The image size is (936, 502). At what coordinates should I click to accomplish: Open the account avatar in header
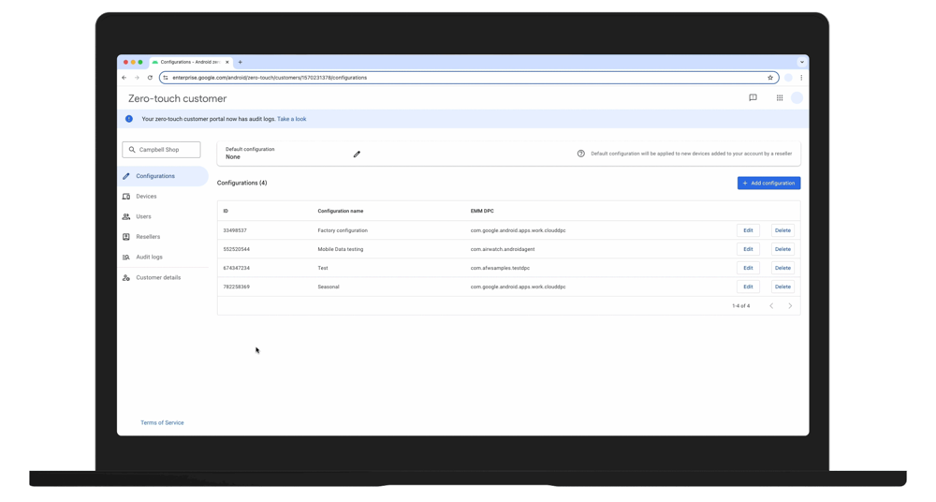click(x=797, y=98)
